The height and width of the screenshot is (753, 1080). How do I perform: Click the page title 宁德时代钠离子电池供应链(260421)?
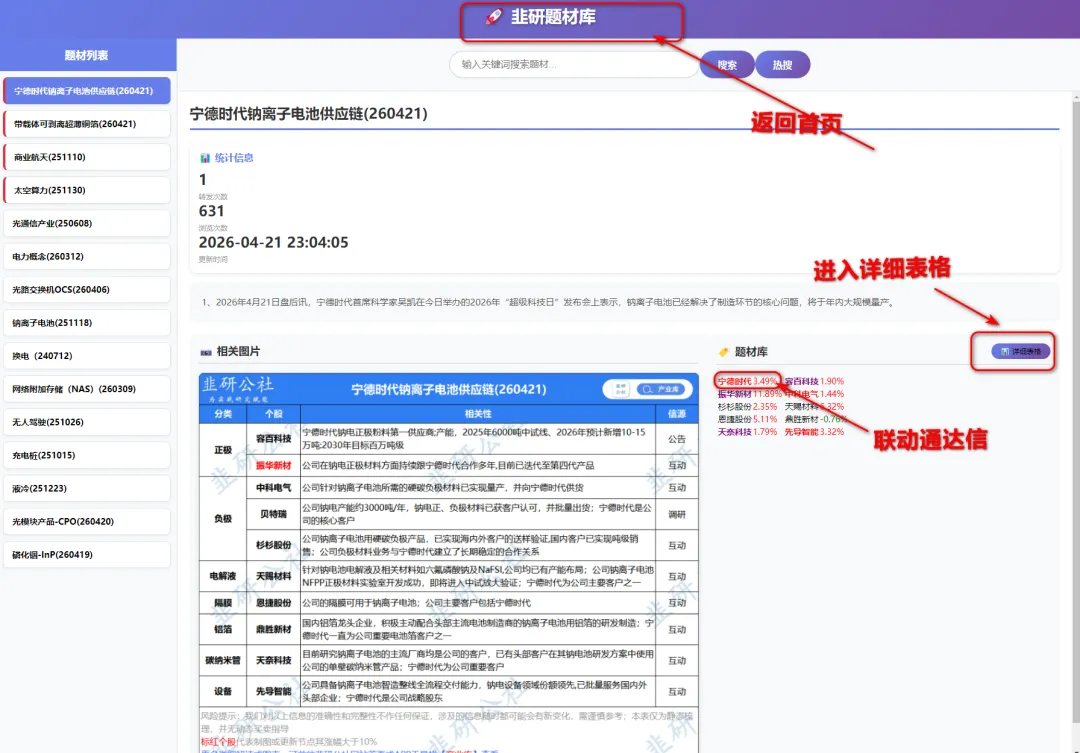[x=309, y=114]
